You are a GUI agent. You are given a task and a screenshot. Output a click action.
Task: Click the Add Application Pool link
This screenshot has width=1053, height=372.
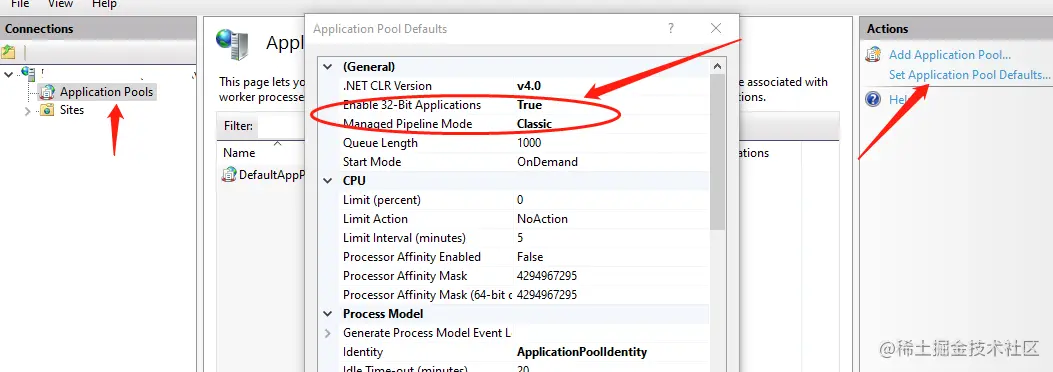click(x=950, y=55)
